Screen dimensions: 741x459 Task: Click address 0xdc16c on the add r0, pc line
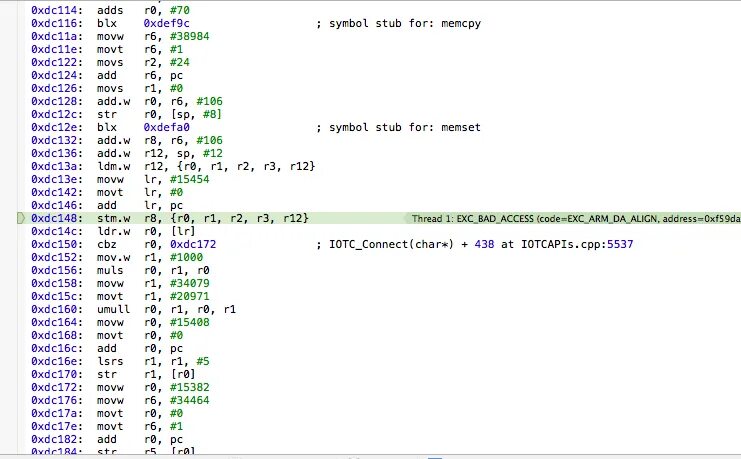tap(57, 348)
